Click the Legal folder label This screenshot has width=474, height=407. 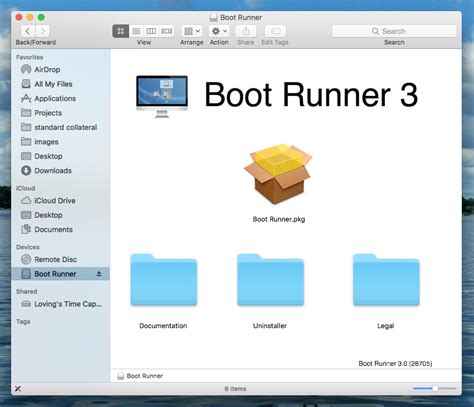click(386, 326)
